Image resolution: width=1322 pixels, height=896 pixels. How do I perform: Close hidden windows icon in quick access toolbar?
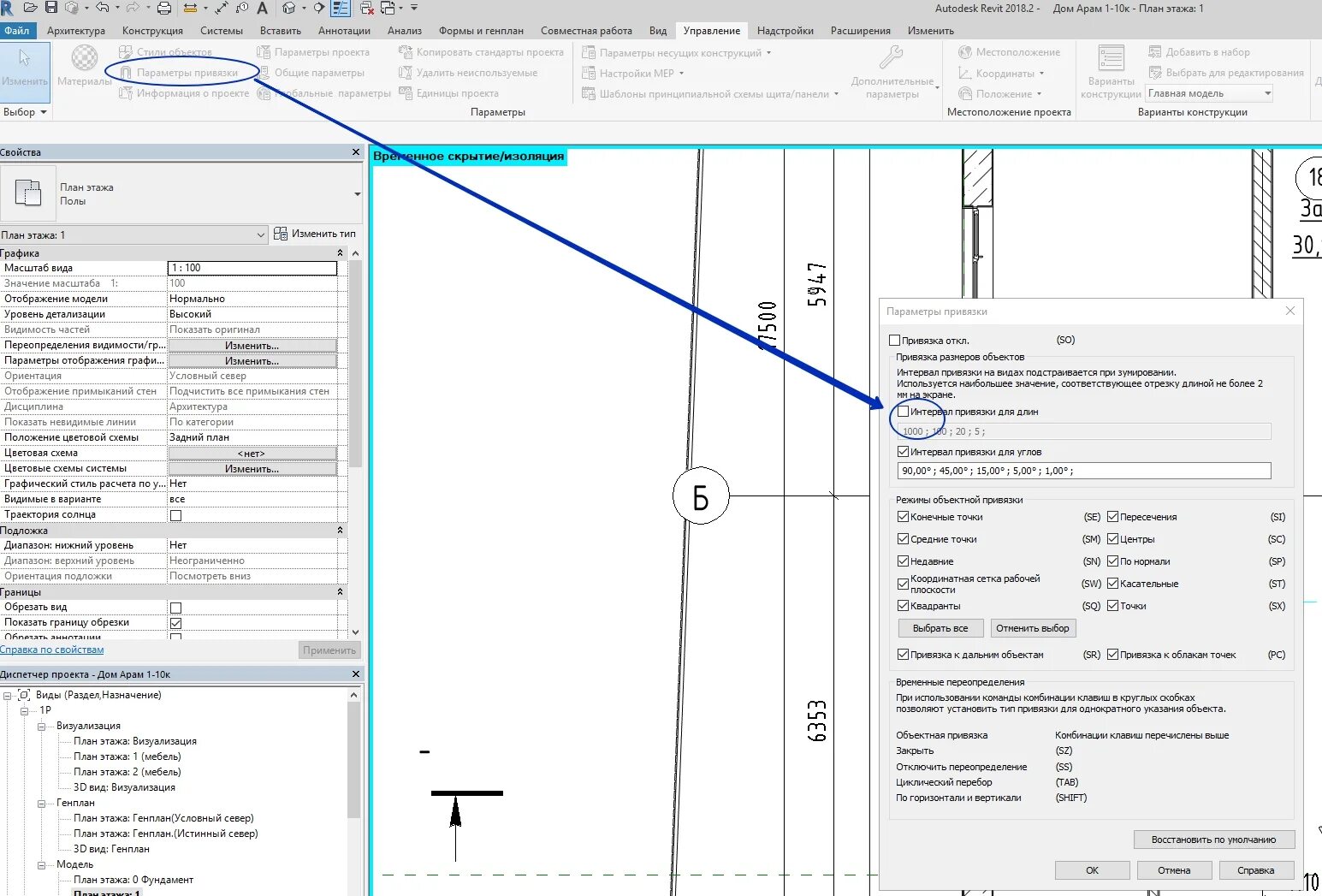(366, 8)
